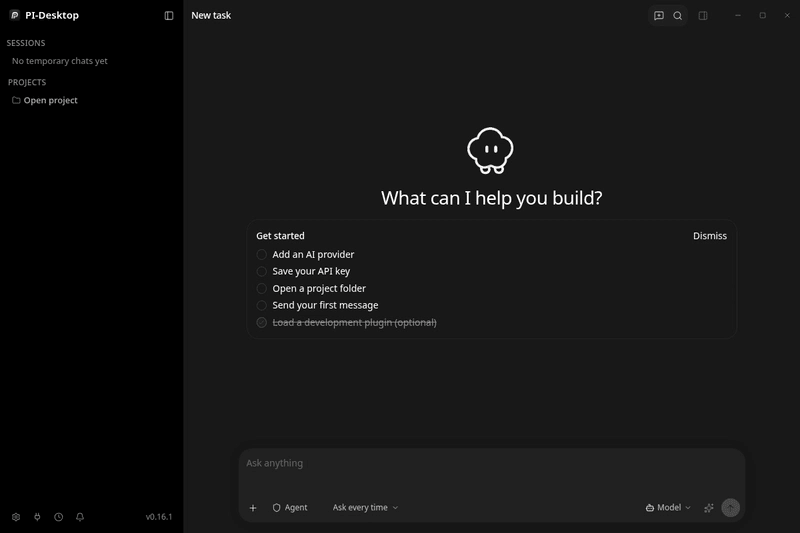This screenshot has width=800, height=533.
Task: Click the cloud mascot logo
Action: click(x=490, y=150)
